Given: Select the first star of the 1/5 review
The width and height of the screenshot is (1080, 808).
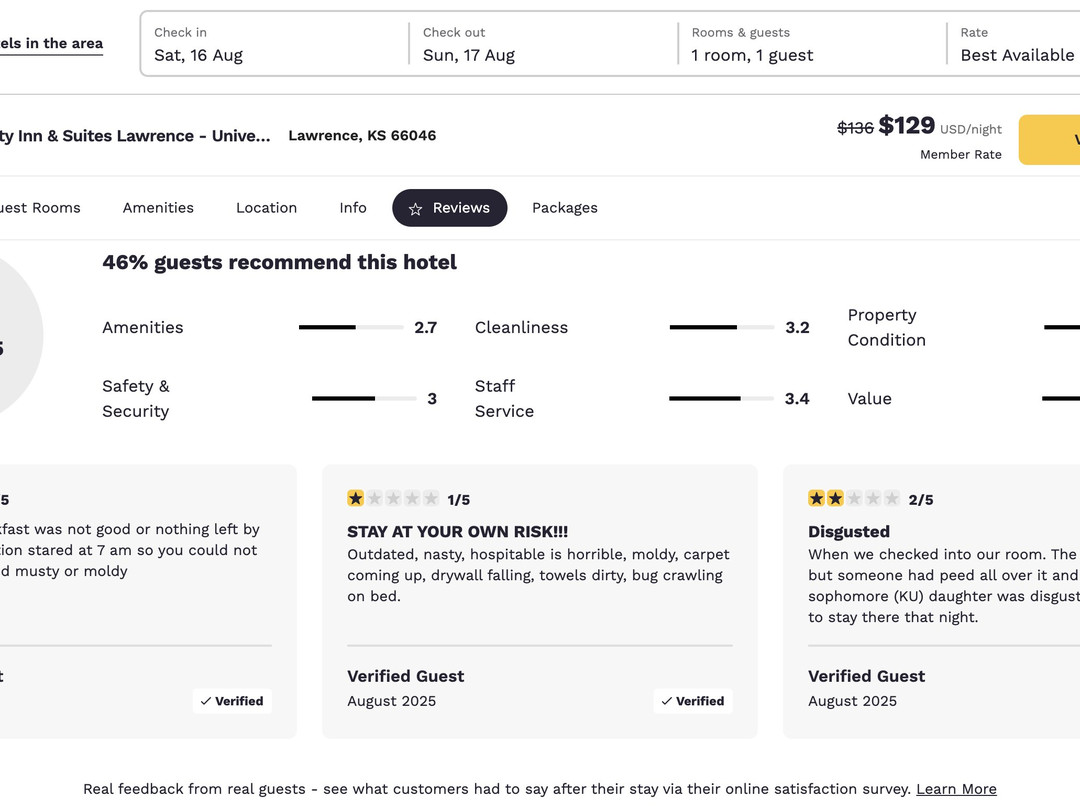Looking at the screenshot, I should 355,498.
